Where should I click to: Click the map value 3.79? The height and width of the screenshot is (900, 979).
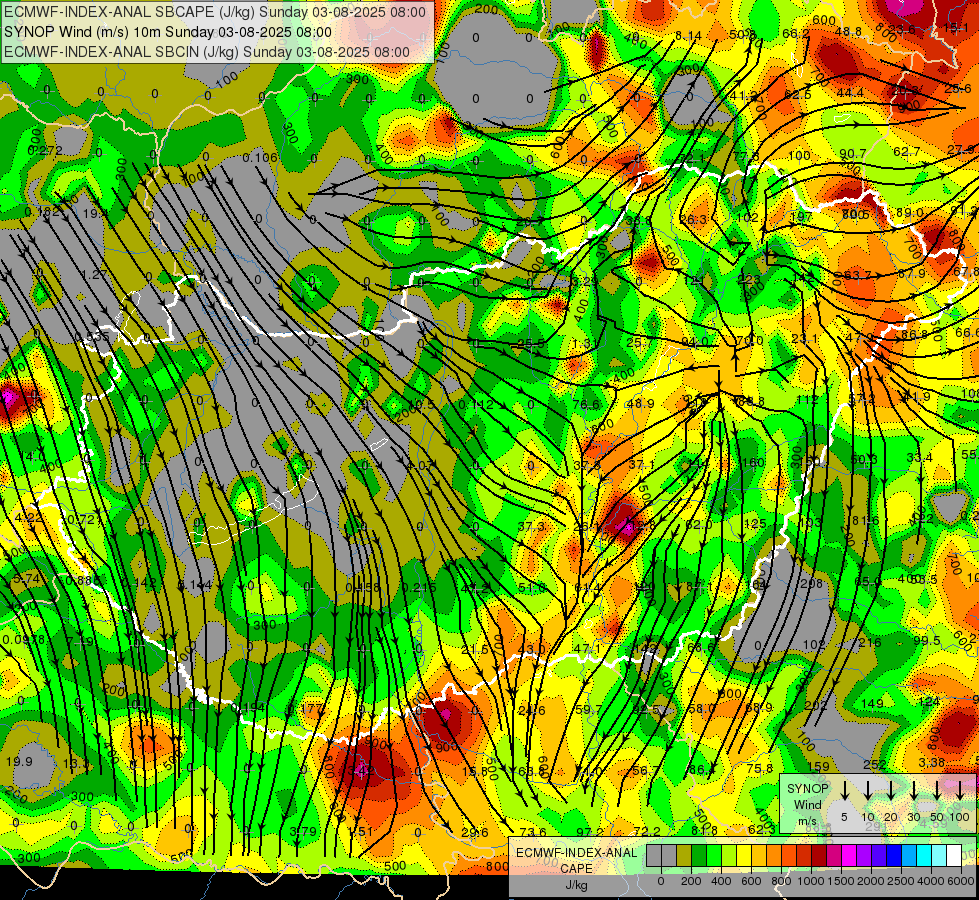(x=303, y=831)
